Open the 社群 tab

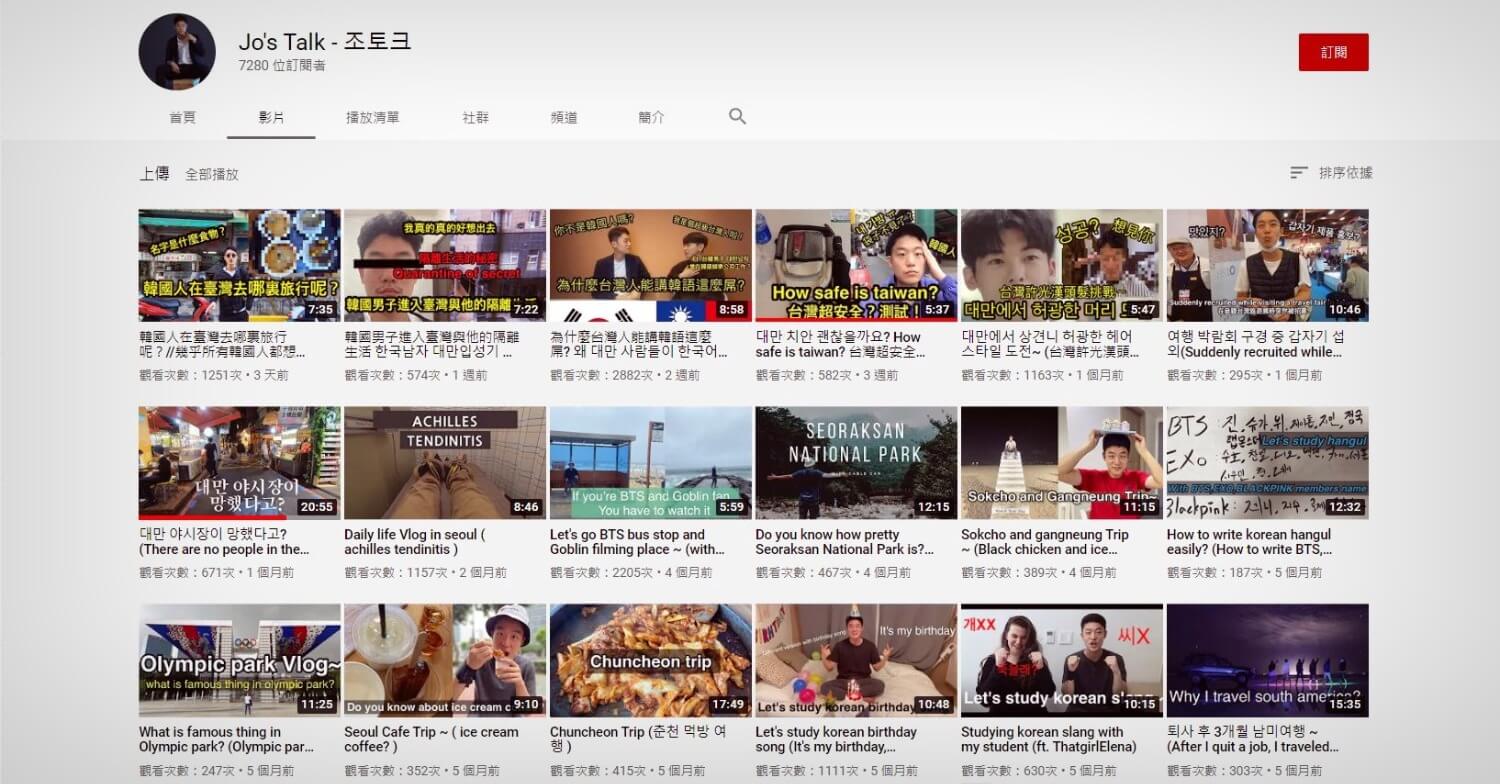pyautogui.click(x=473, y=116)
